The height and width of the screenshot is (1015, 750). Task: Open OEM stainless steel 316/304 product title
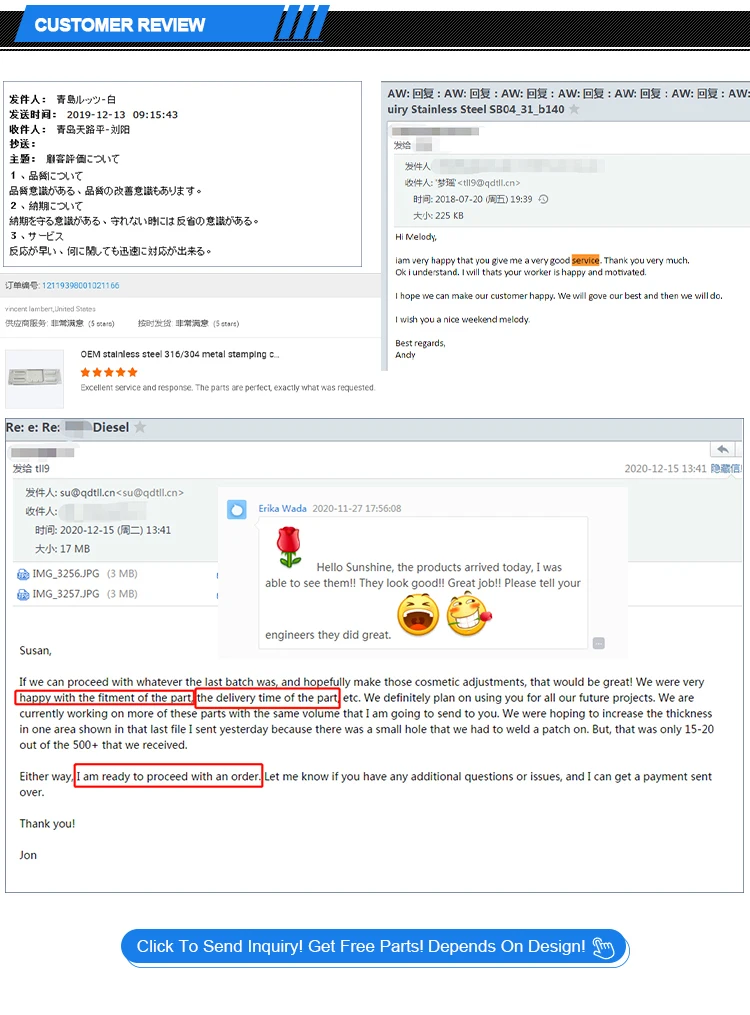pyautogui.click(x=180, y=354)
